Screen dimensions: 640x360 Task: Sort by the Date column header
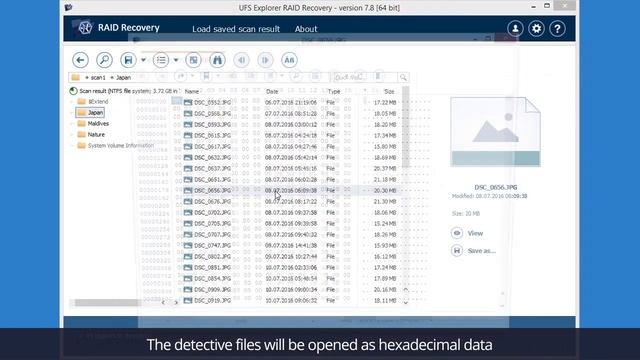pos(272,91)
